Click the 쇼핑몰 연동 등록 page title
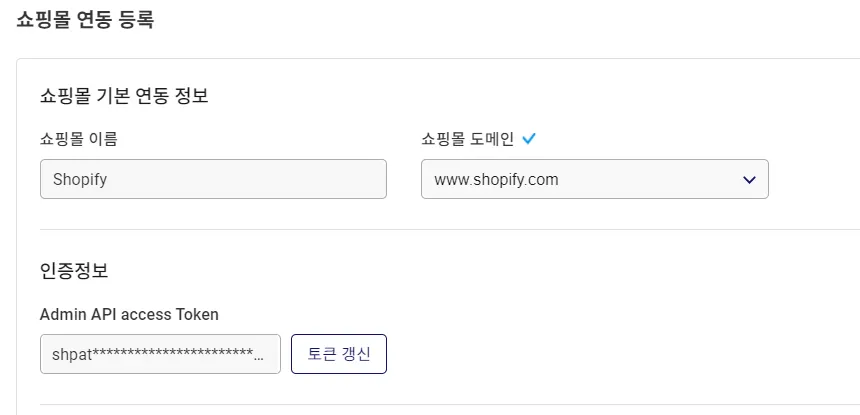 pyautogui.click(x=85, y=19)
